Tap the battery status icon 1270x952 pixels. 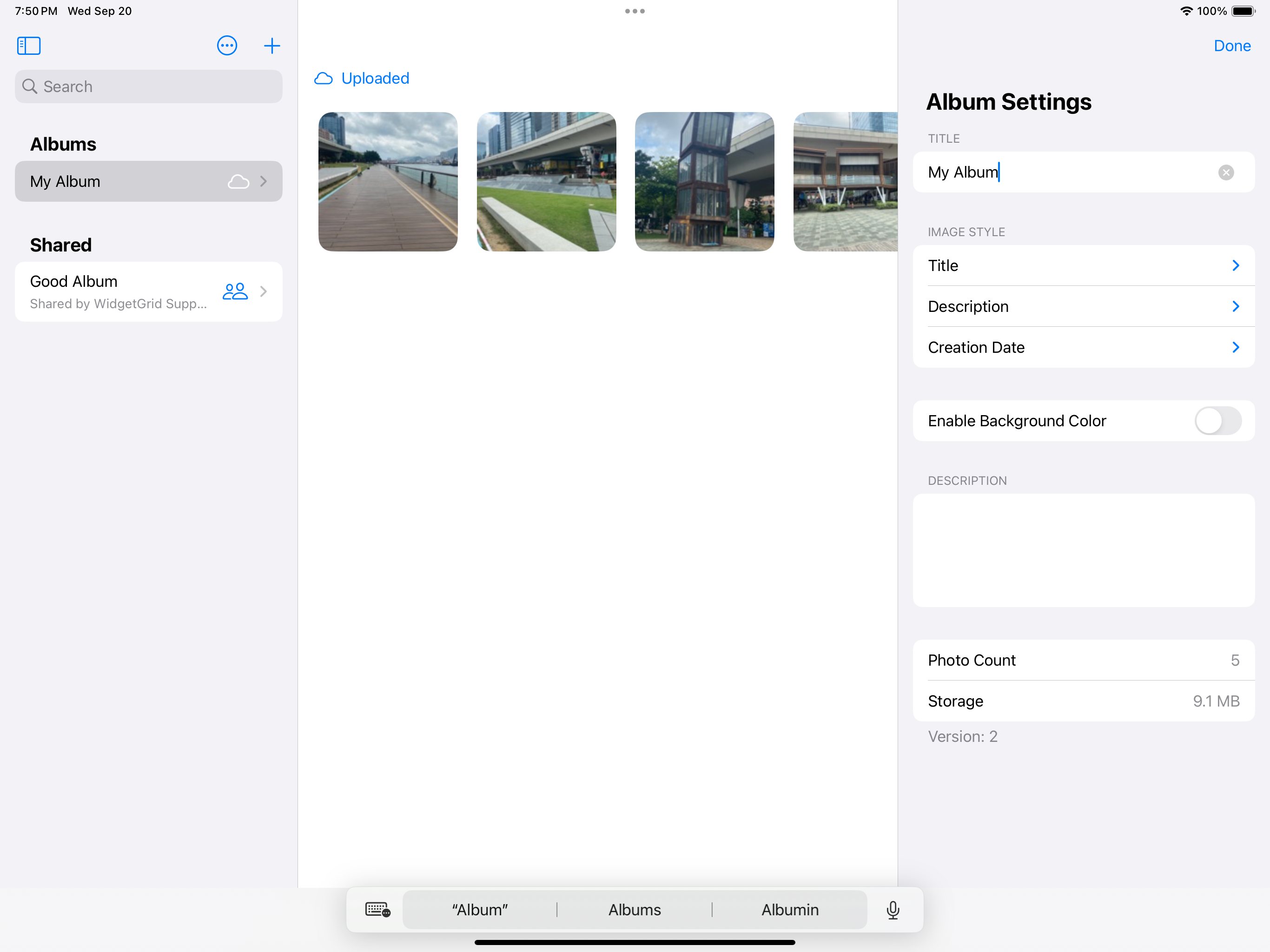pyautogui.click(x=1244, y=11)
